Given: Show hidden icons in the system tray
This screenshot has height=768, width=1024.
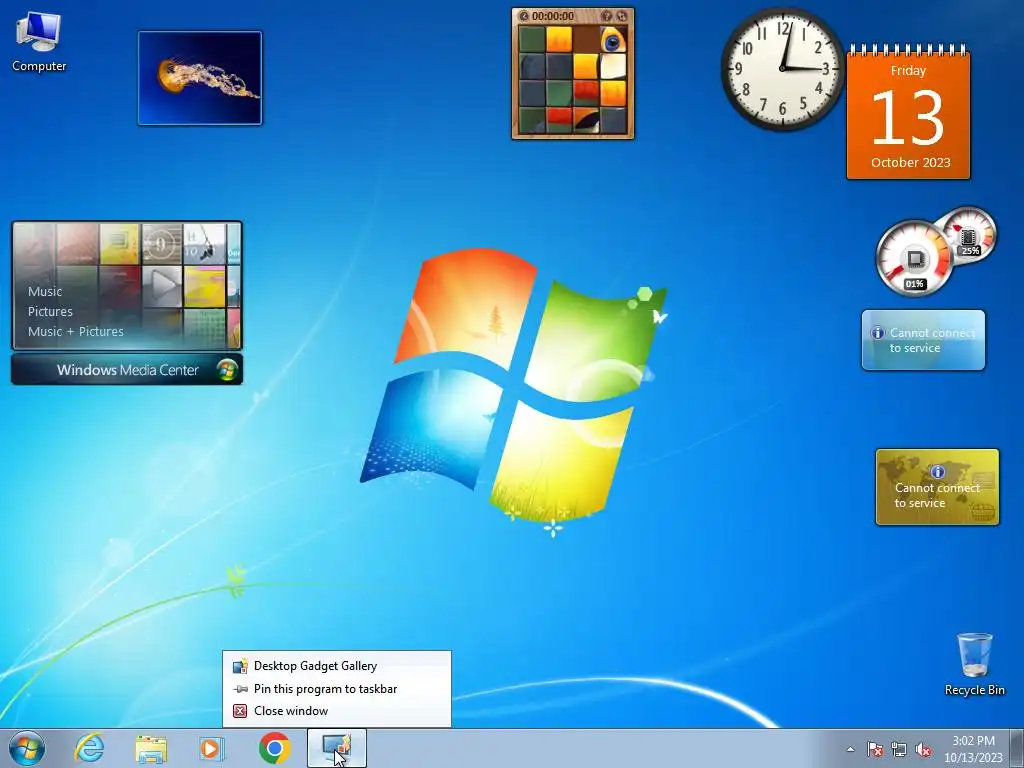Looking at the screenshot, I should (x=850, y=749).
